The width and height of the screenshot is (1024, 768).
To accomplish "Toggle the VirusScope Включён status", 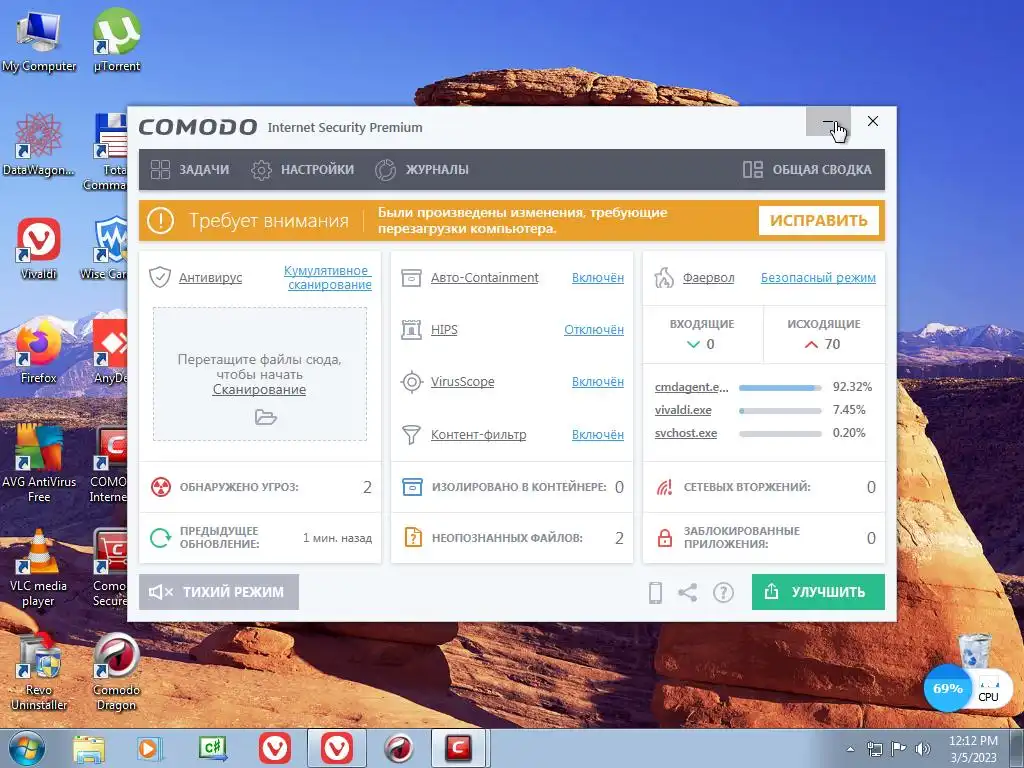I will 598,382.
